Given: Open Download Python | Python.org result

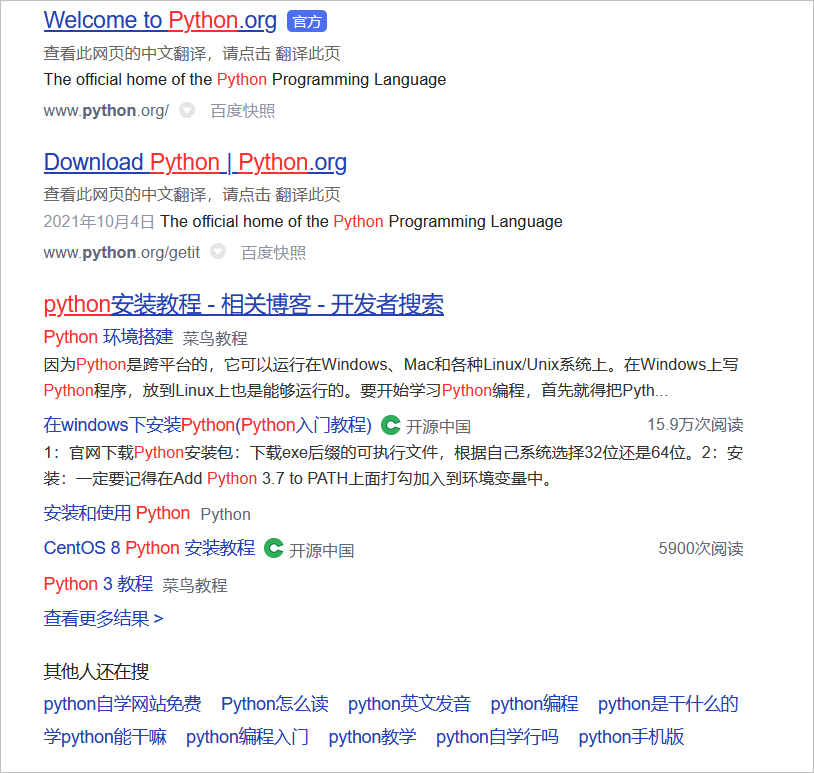Looking at the screenshot, I should 195,162.
